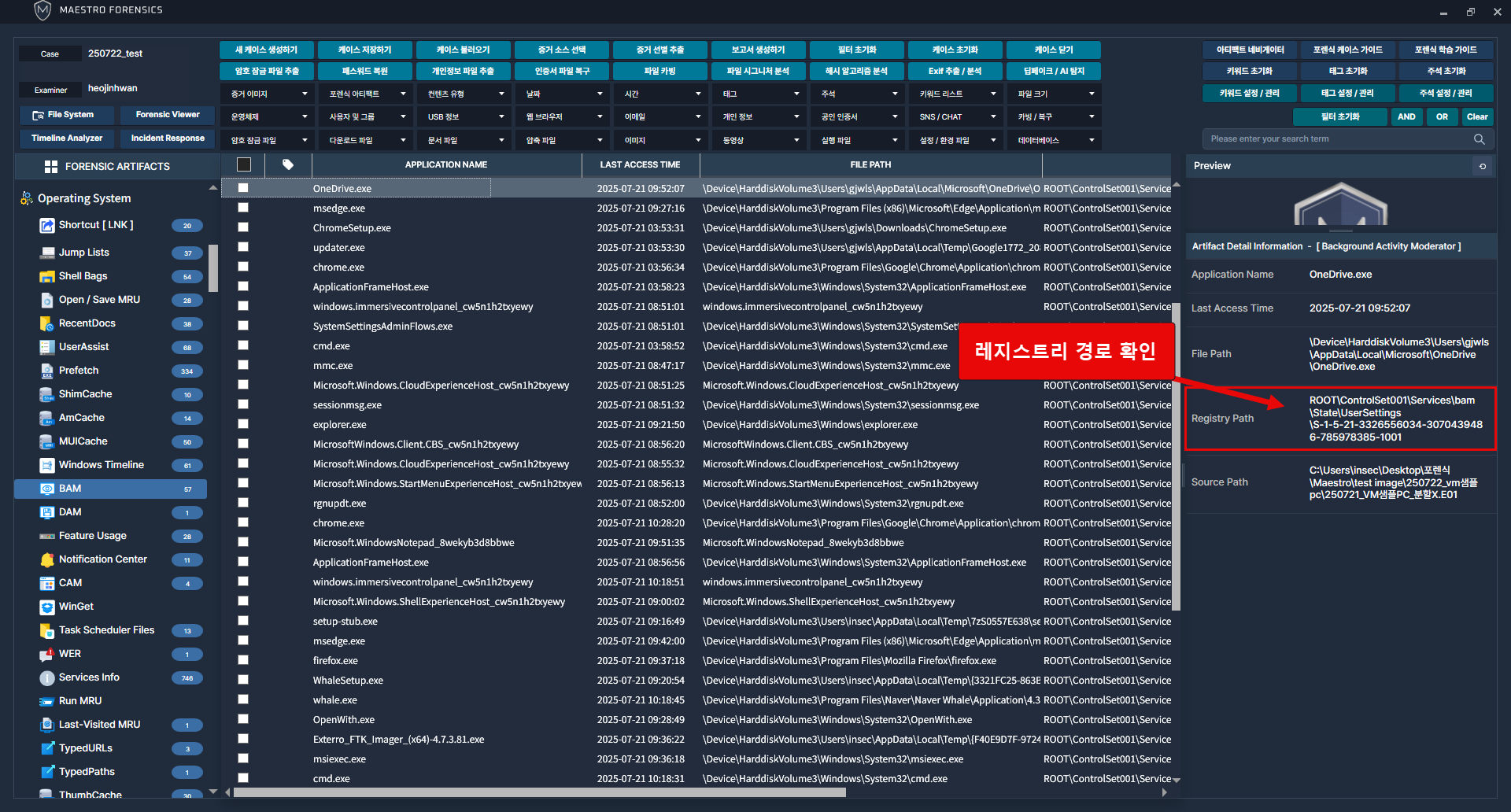The height and width of the screenshot is (812, 1511).
Task: Click the Prefetch artifact icon
Action: tap(46, 371)
